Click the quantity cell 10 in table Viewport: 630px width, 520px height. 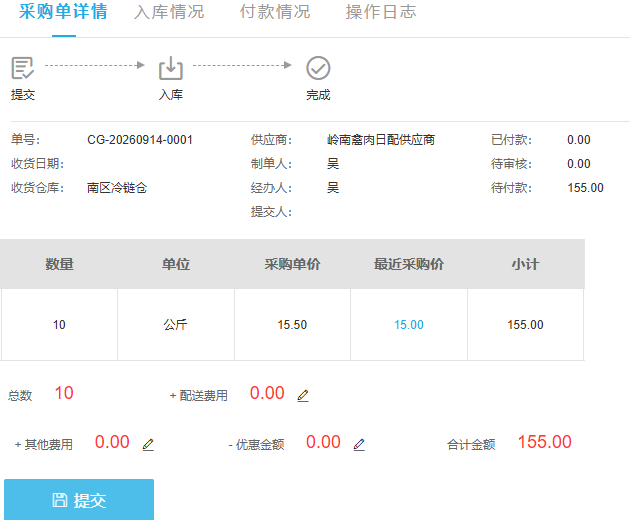pyautogui.click(x=59, y=325)
